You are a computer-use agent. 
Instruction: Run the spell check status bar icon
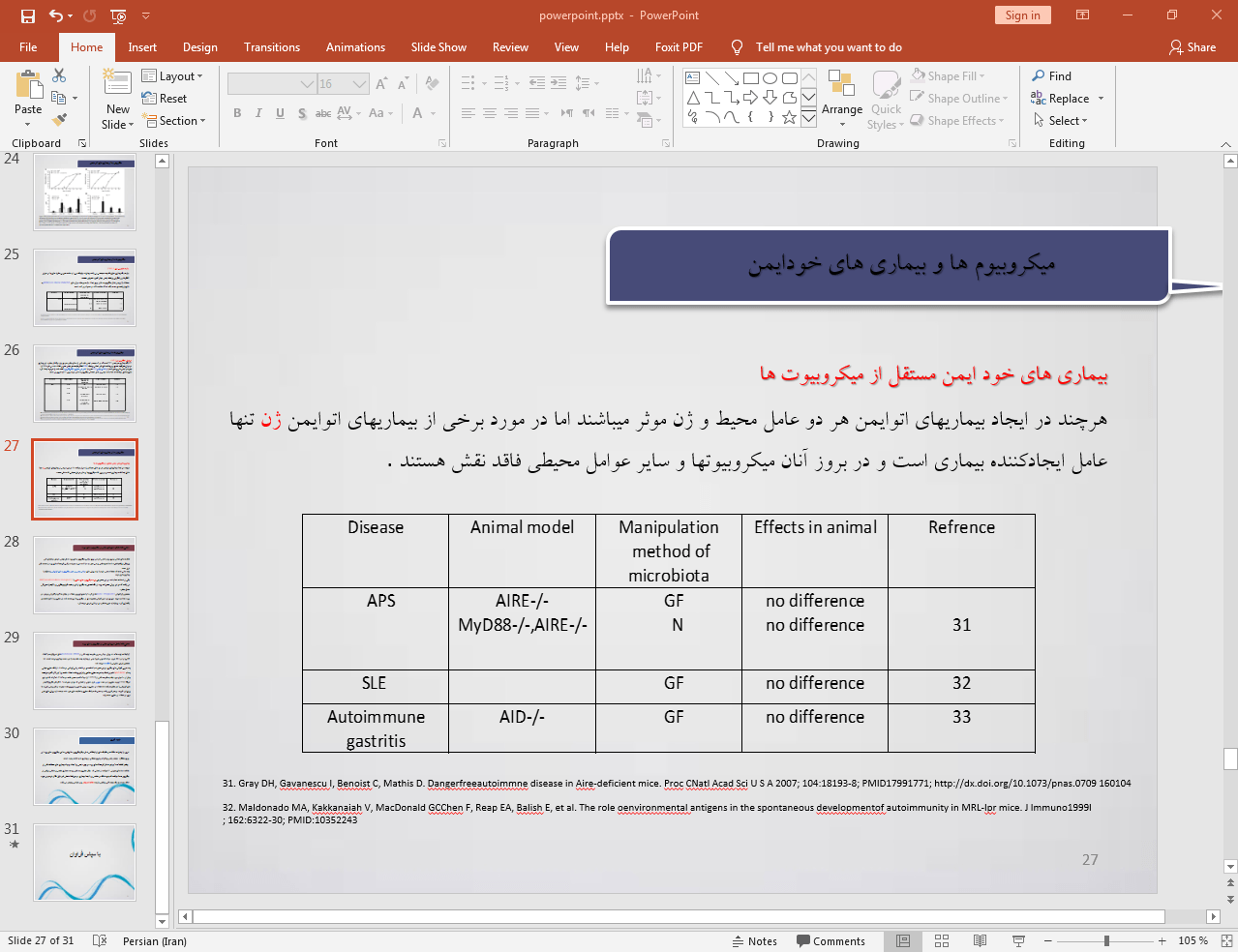[99, 940]
